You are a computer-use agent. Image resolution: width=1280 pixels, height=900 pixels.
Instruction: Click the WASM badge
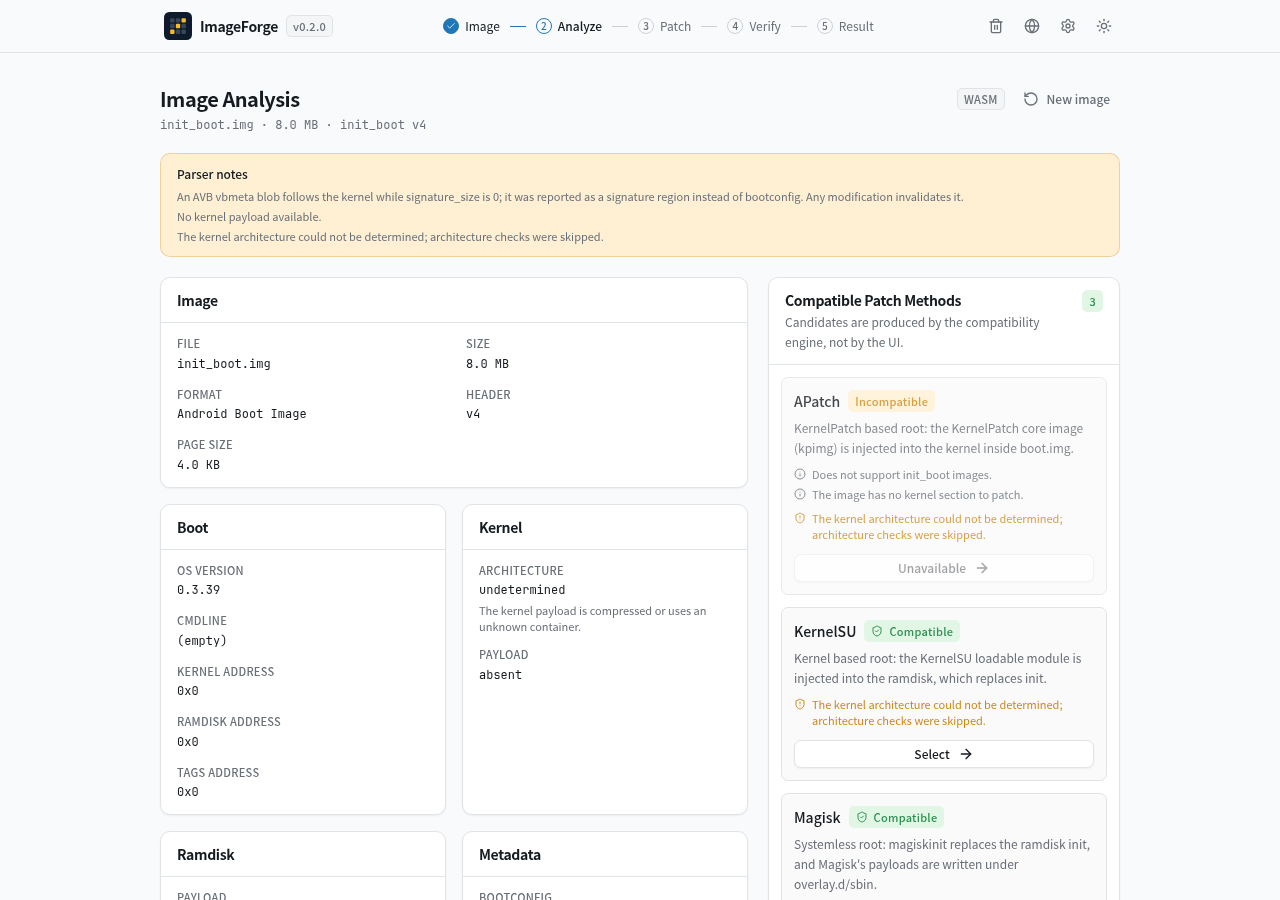981,99
